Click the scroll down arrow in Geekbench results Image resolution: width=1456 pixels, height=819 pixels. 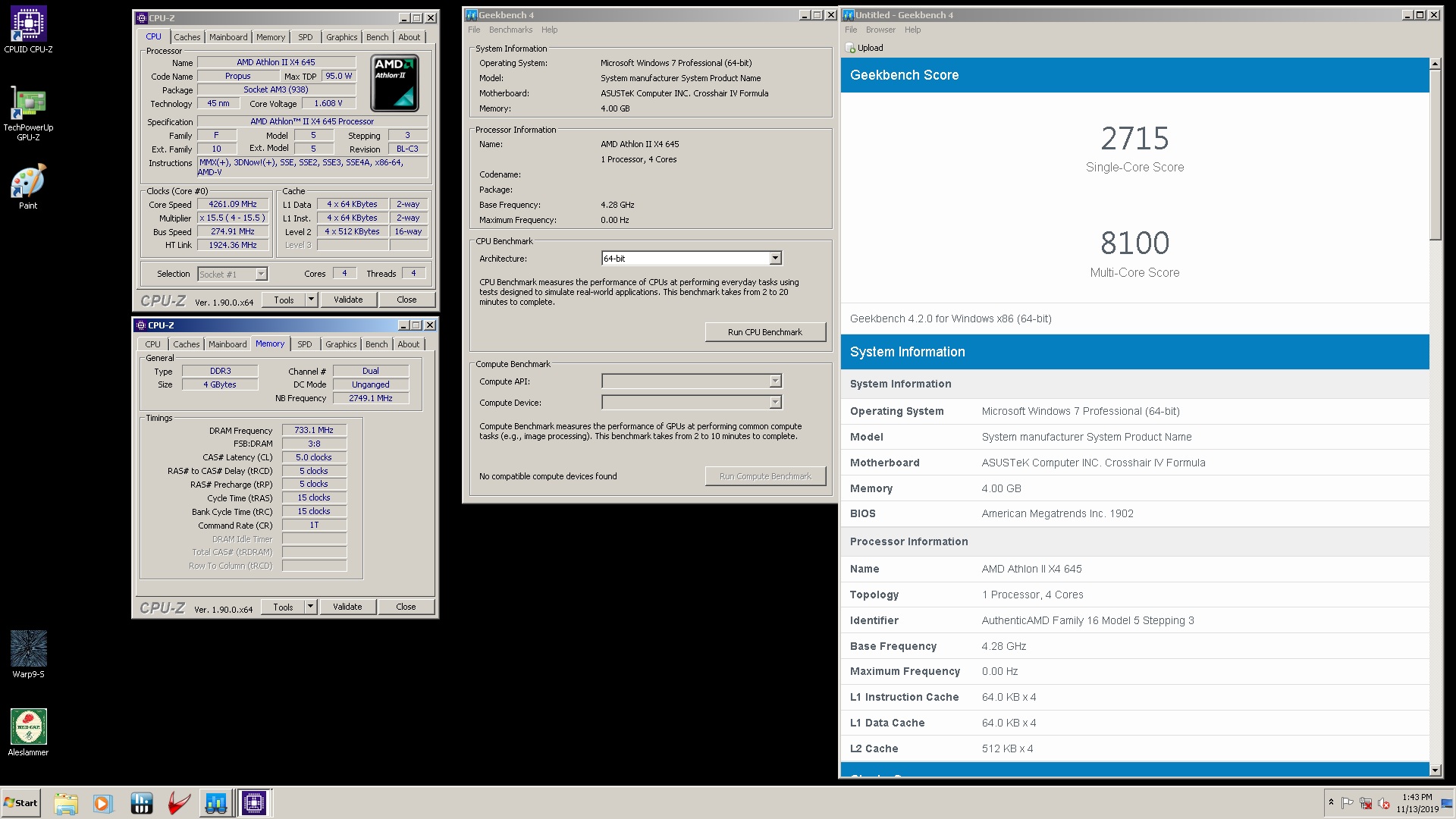point(1435,770)
